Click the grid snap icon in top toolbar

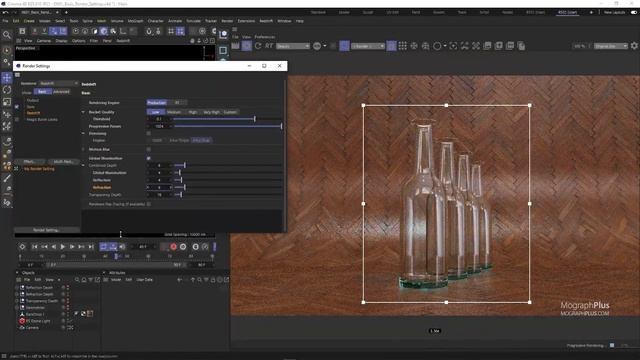pyautogui.click(x=180, y=31)
